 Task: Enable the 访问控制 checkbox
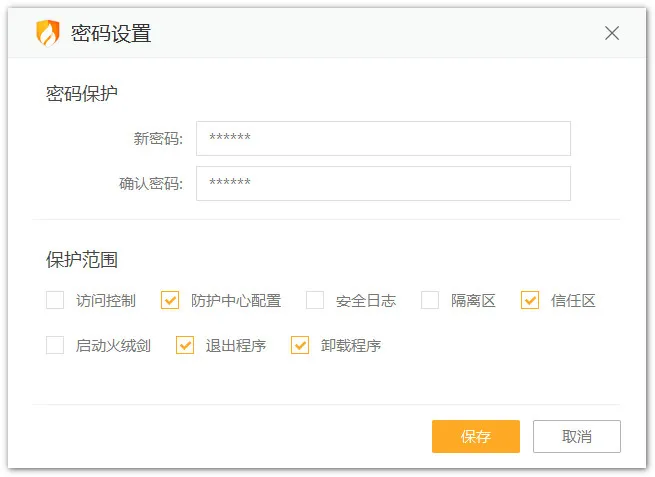pyautogui.click(x=55, y=300)
